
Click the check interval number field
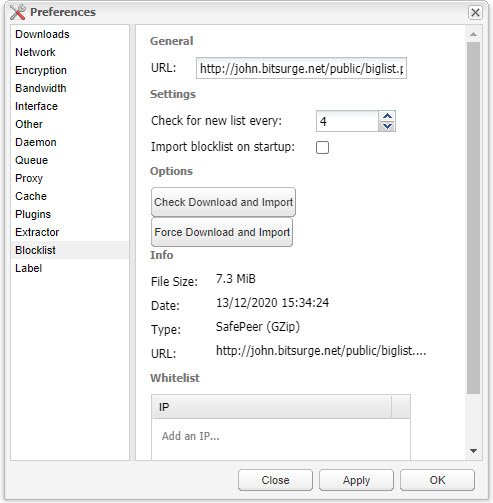tap(347, 121)
